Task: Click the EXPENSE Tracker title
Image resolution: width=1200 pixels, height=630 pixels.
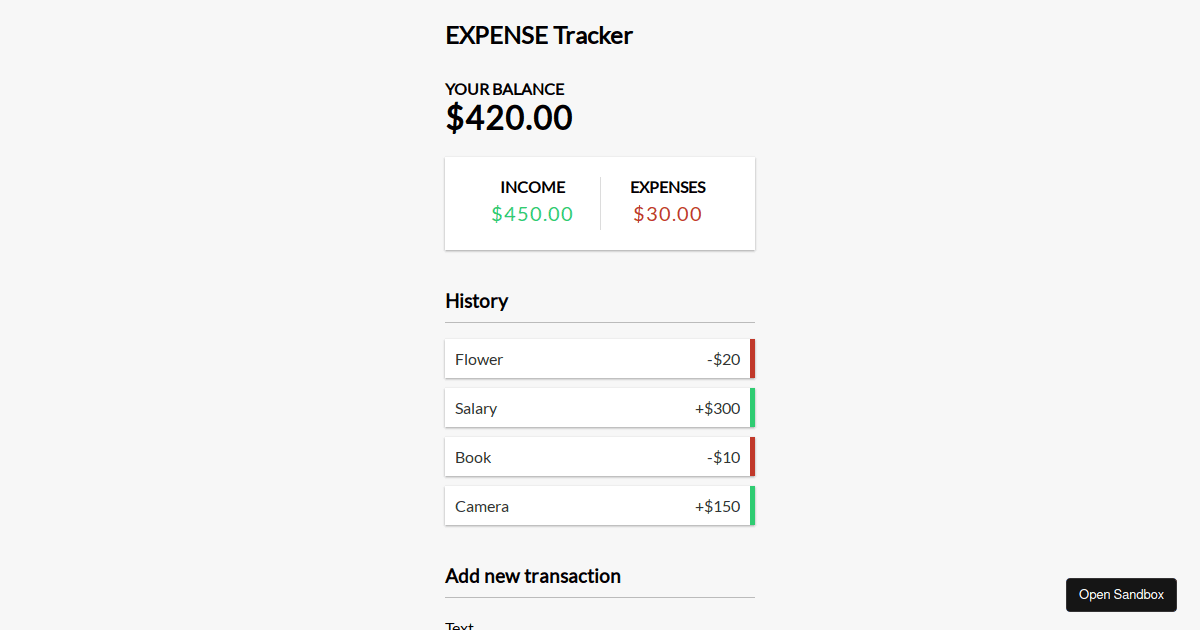Action: (x=539, y=35)
